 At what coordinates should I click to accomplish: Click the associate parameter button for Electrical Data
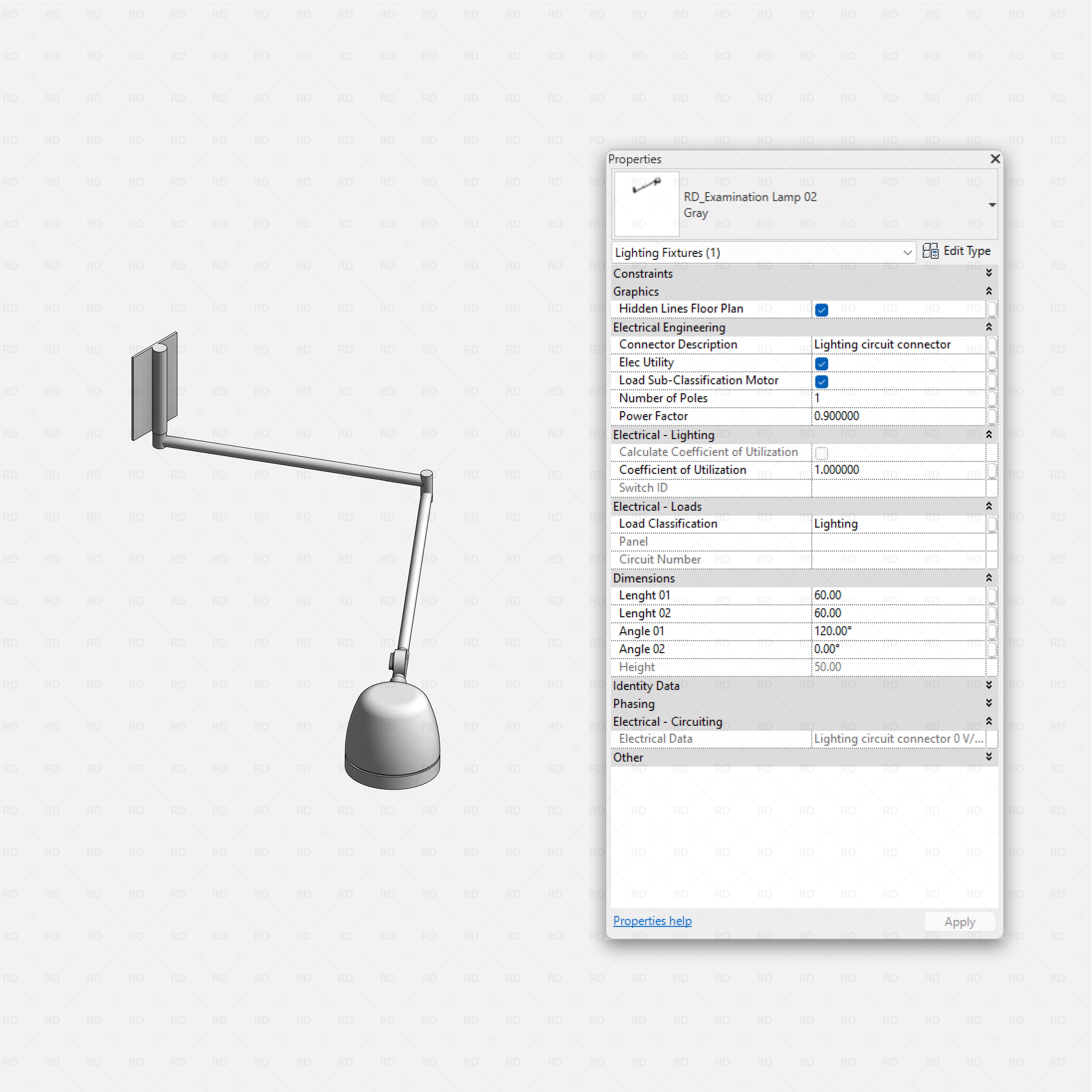[x=993, y=739]
